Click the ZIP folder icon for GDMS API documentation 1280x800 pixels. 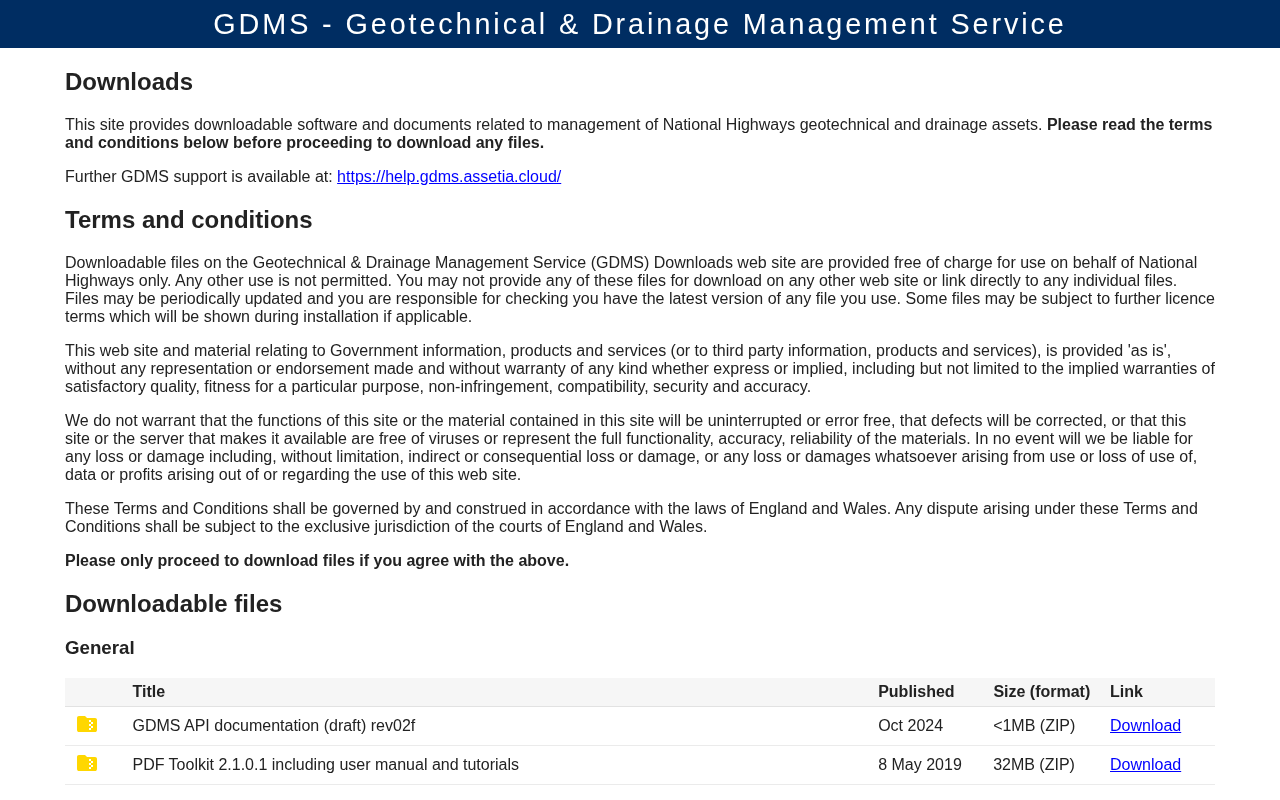click(x=87, y=725)
